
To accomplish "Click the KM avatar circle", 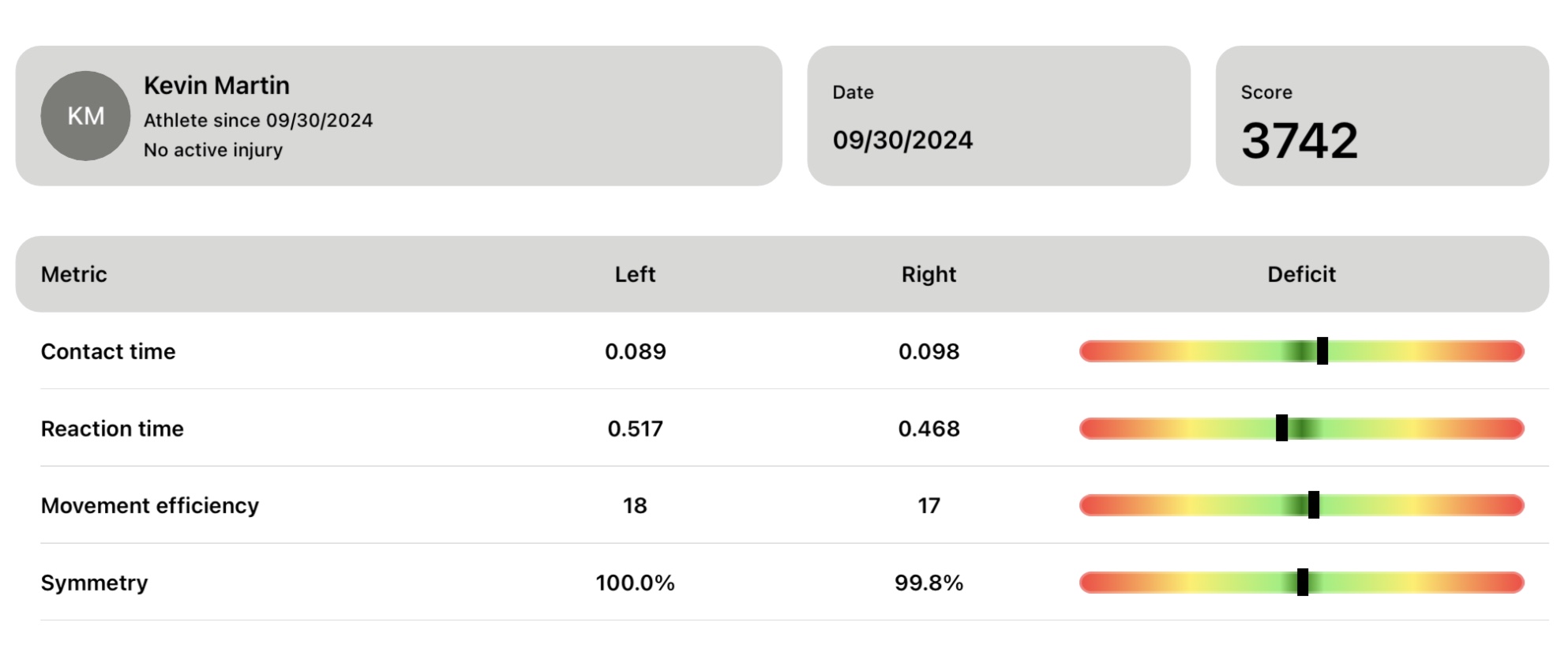I will coord(85,116).
